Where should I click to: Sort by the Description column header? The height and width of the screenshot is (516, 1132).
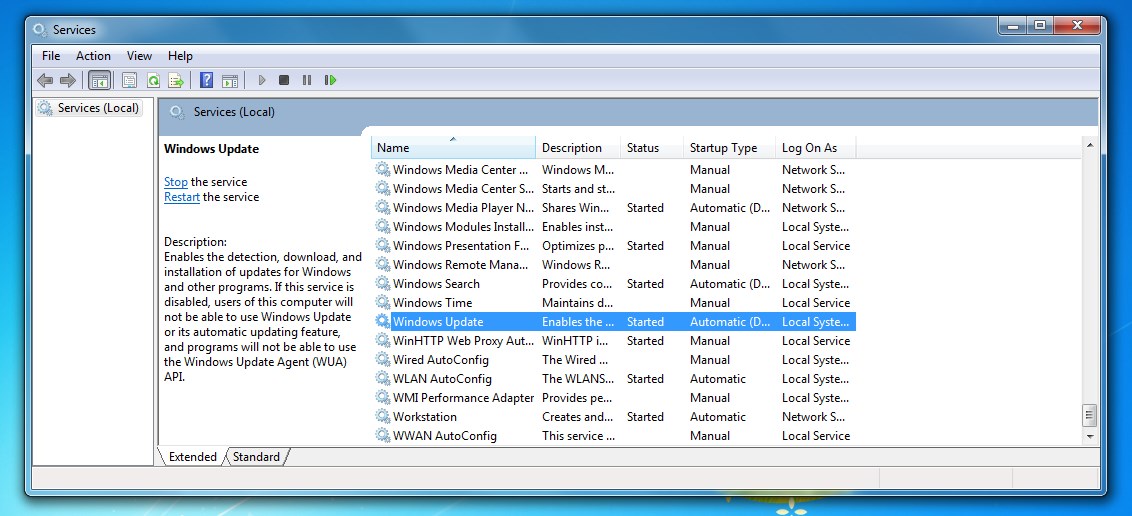578,147
